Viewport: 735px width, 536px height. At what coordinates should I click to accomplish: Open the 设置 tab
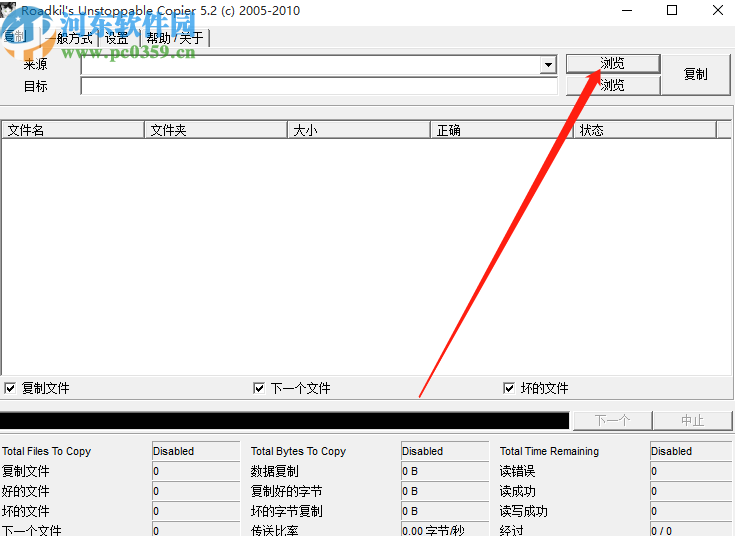click(x=117, y=38)
